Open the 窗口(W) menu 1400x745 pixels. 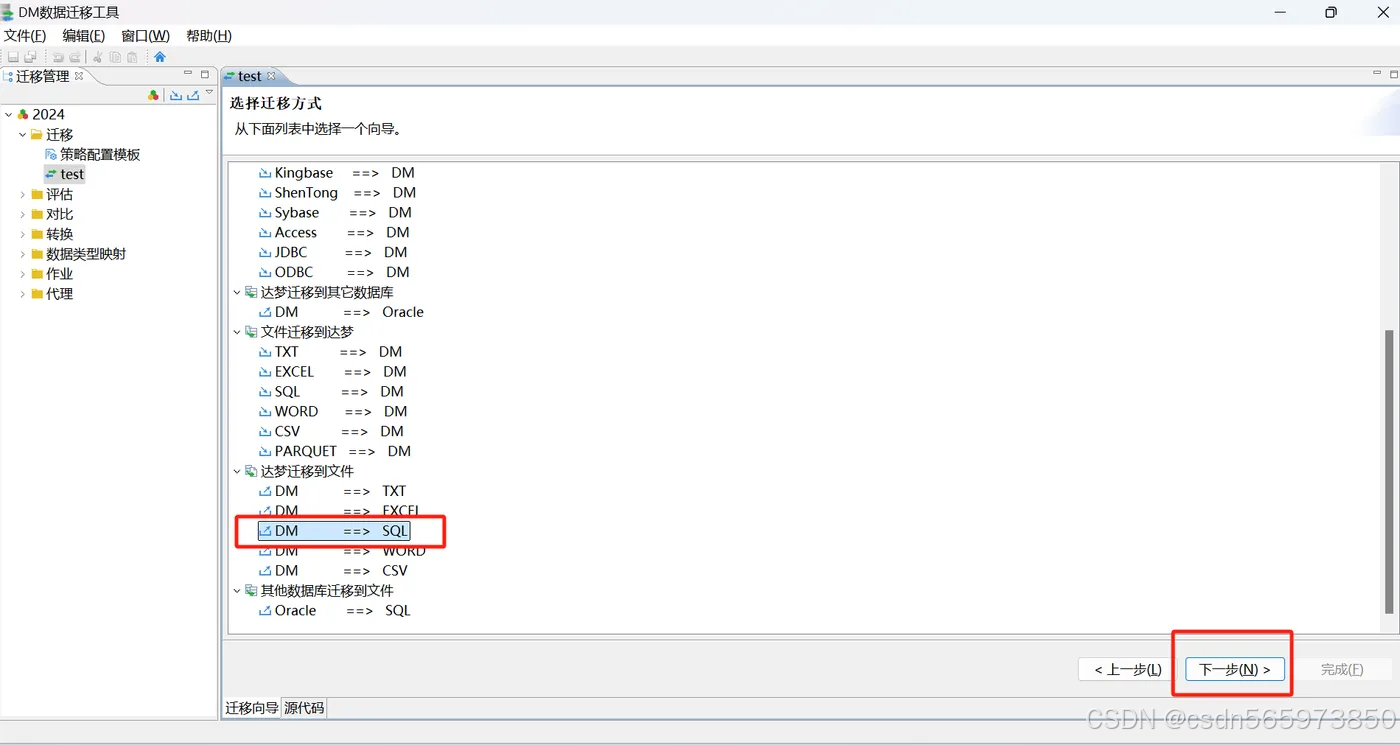click(x=145, y=36)
